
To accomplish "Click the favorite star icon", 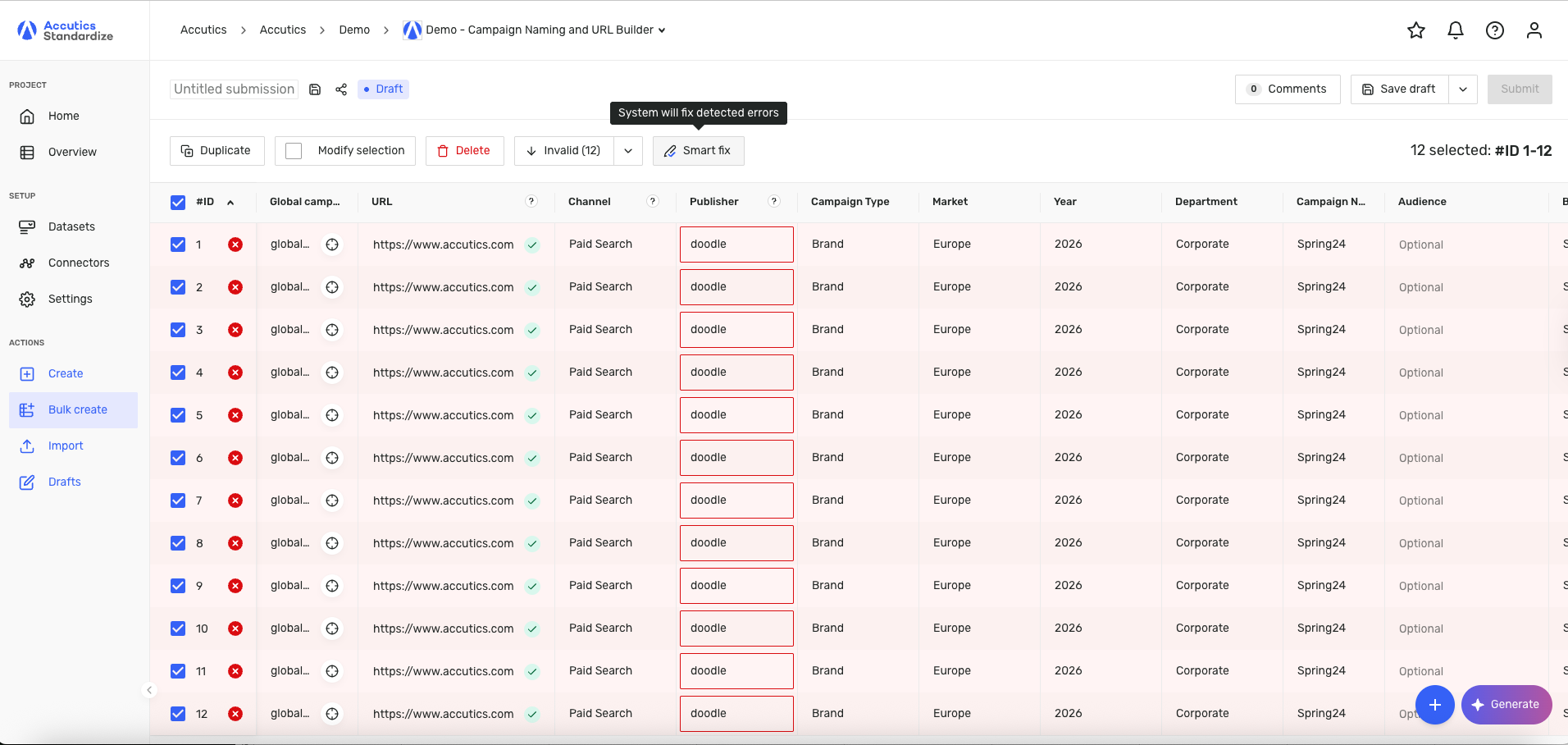I will coord(1416,30).
